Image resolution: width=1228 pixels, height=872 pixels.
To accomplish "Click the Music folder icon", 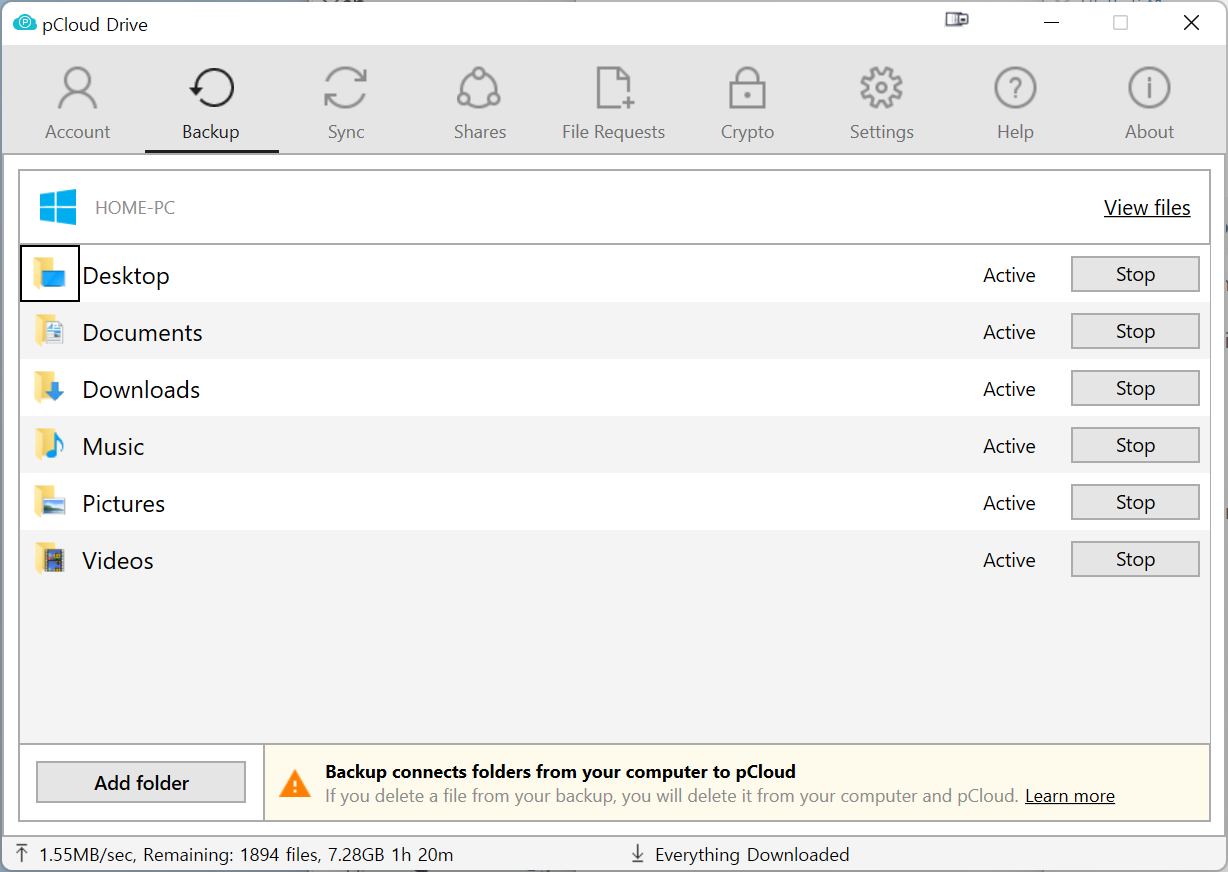I will click(50, 445).
